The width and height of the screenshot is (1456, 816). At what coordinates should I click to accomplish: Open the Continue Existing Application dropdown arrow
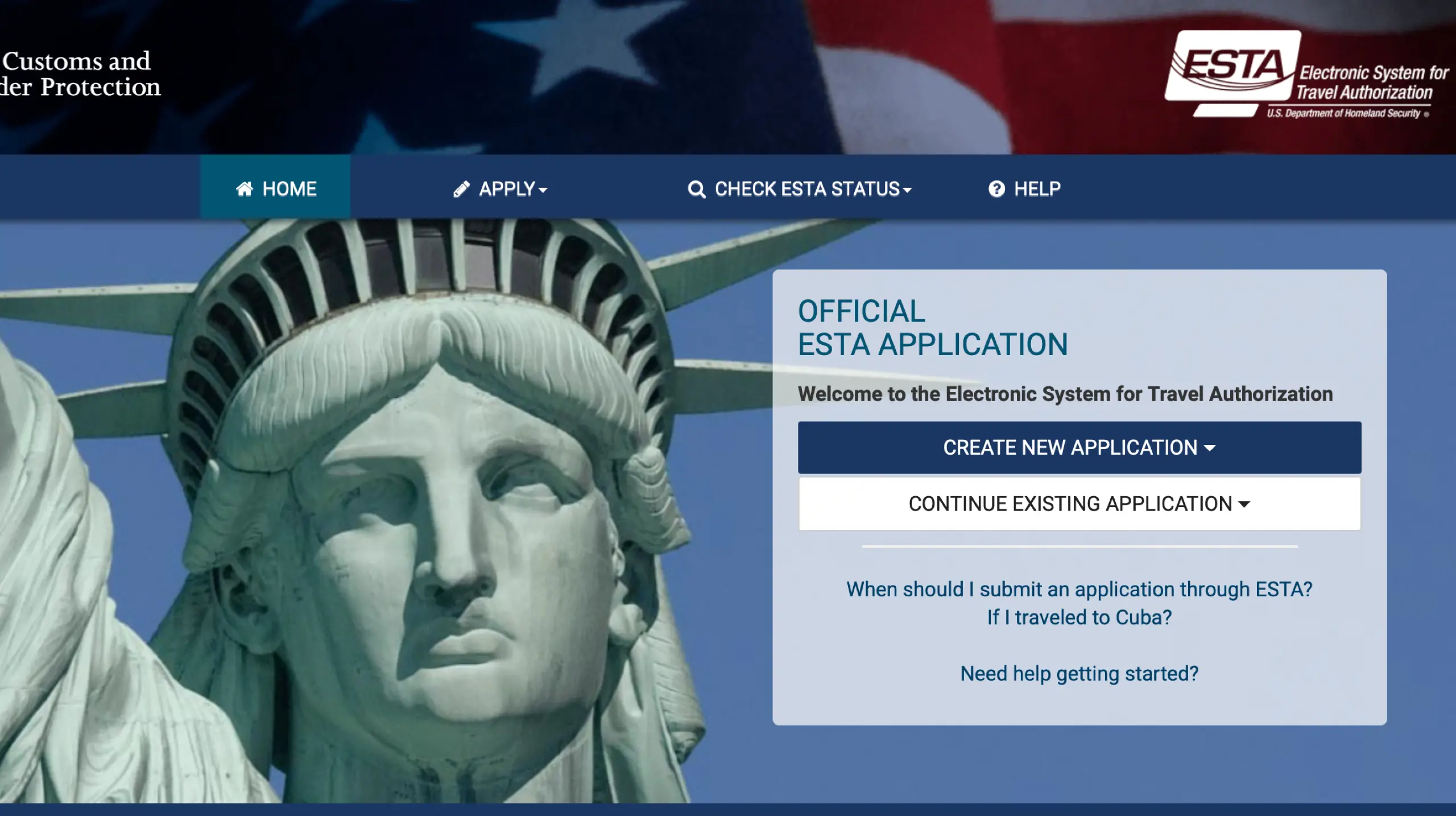click(x=1244, y=505)
